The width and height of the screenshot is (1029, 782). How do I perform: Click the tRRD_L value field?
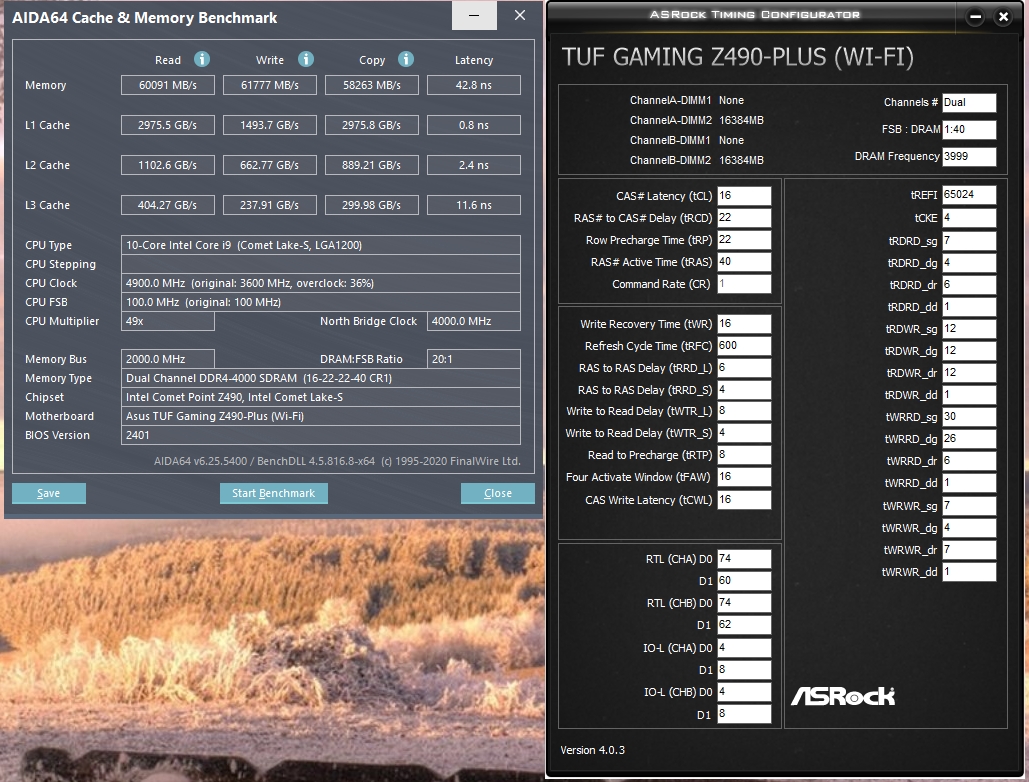coord(744,368)
